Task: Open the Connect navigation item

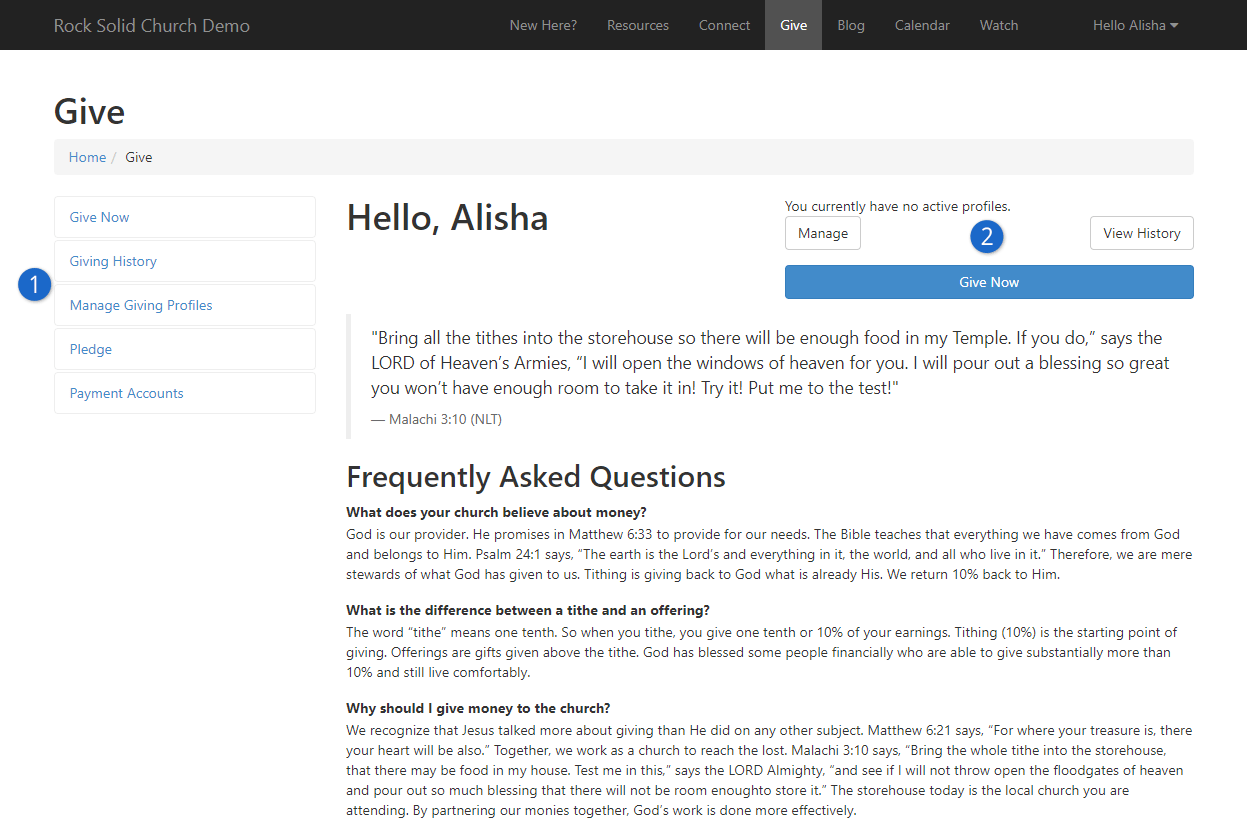Action: pos(724,25)
